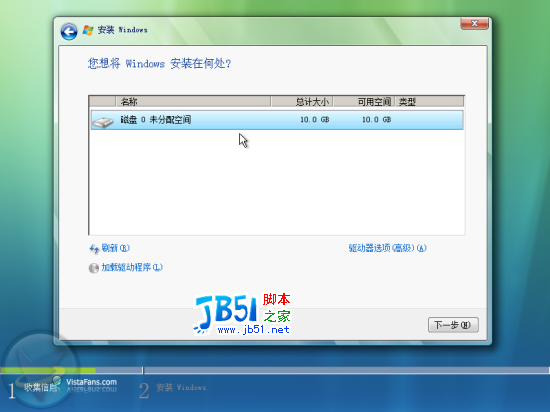The image size is (550, 412).
Task: Click the 刷新(R) refresh link
Action: tap(115, 248)
